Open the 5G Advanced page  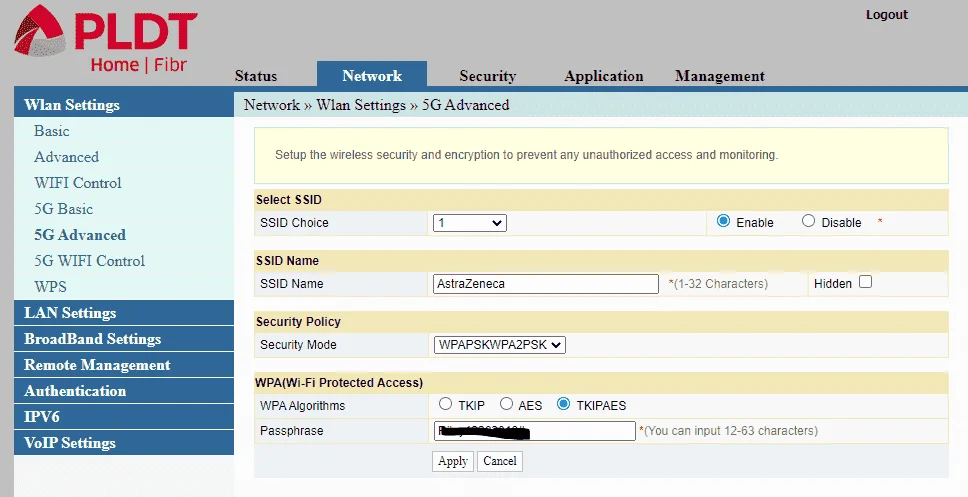(x=80, y=235)
